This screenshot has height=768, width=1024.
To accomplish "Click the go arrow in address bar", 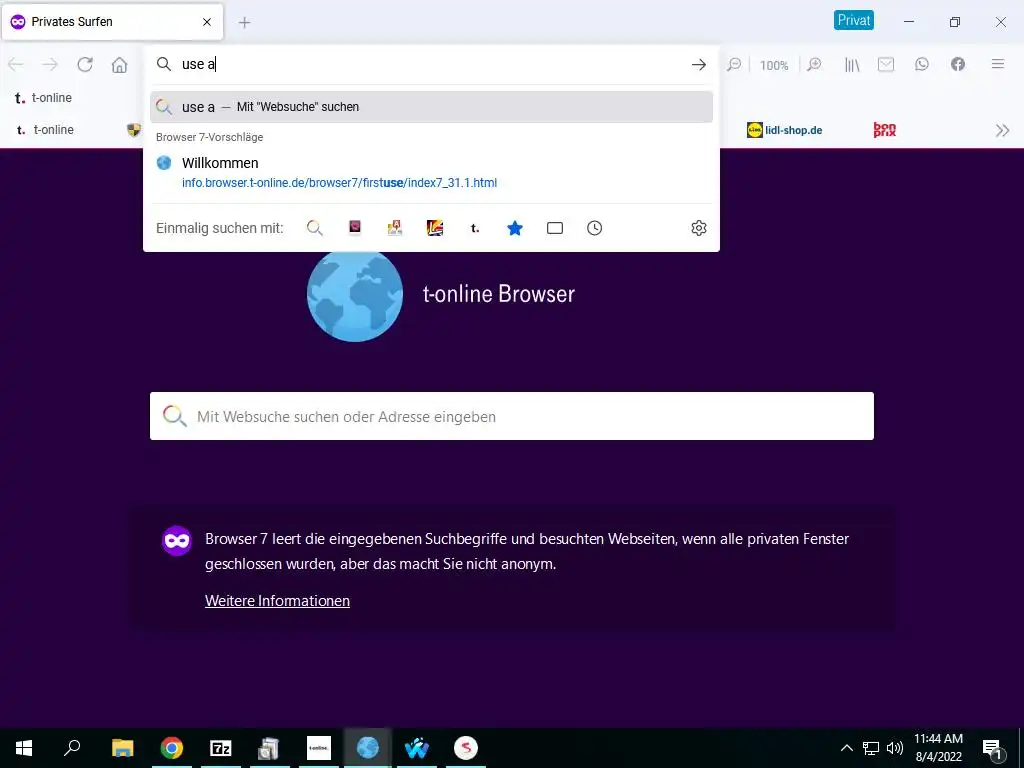I will (x=699, y=64).
